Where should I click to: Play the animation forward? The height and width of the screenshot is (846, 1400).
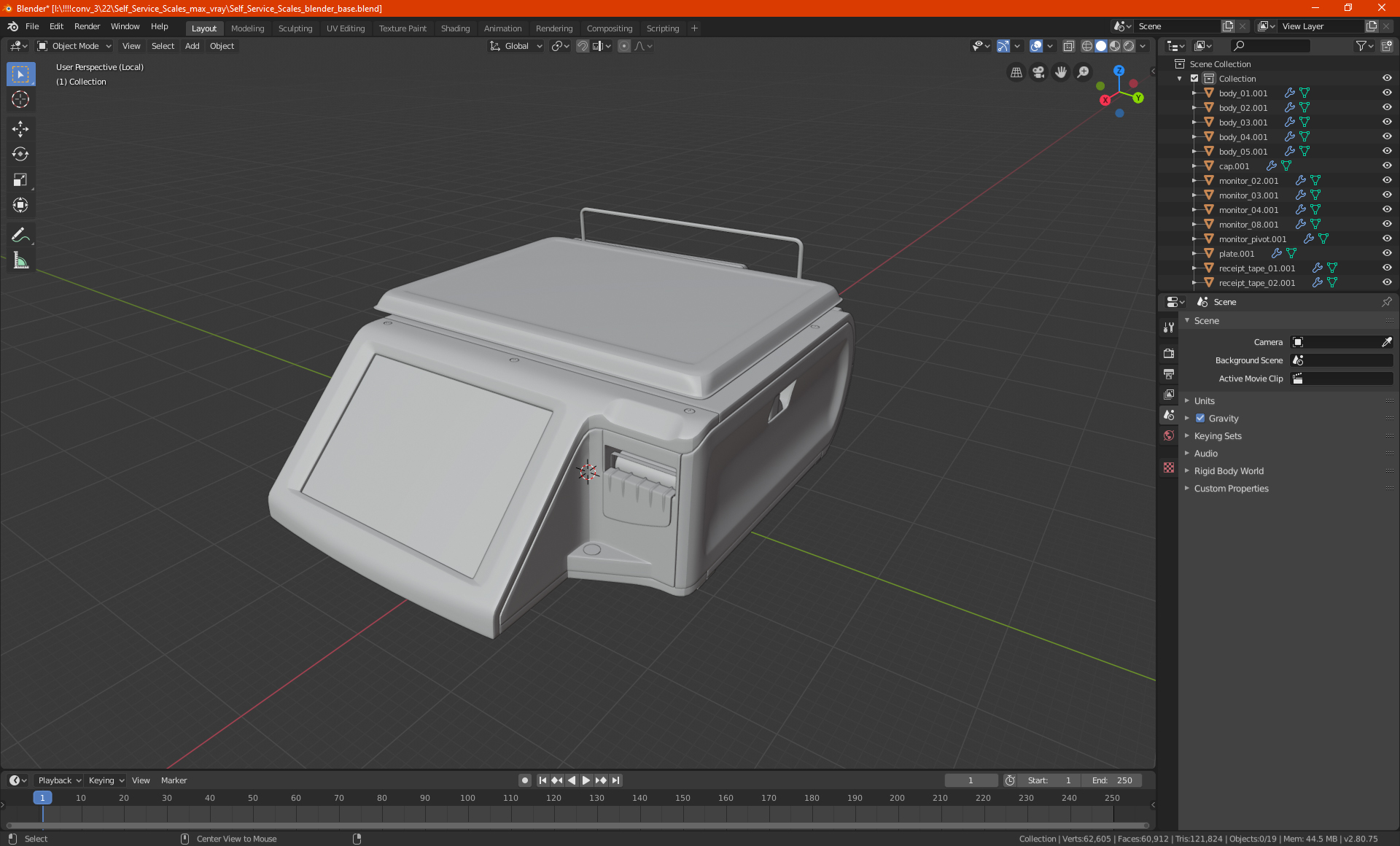[586, 780]
